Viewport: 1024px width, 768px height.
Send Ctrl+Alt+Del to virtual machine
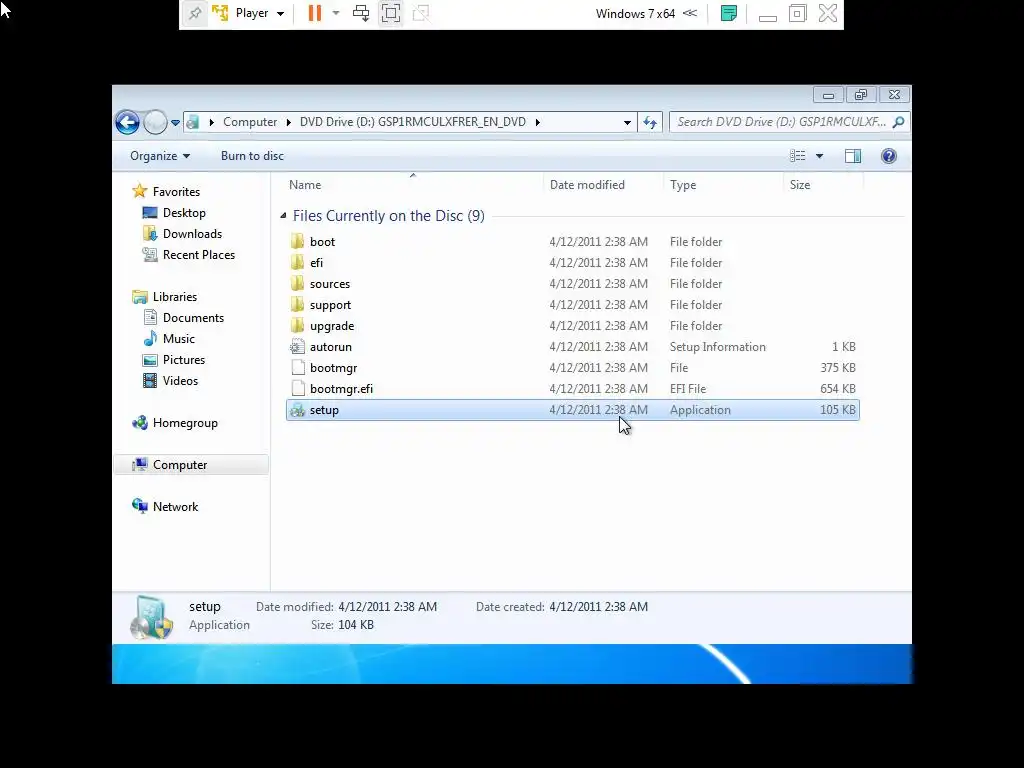(361, 13)
